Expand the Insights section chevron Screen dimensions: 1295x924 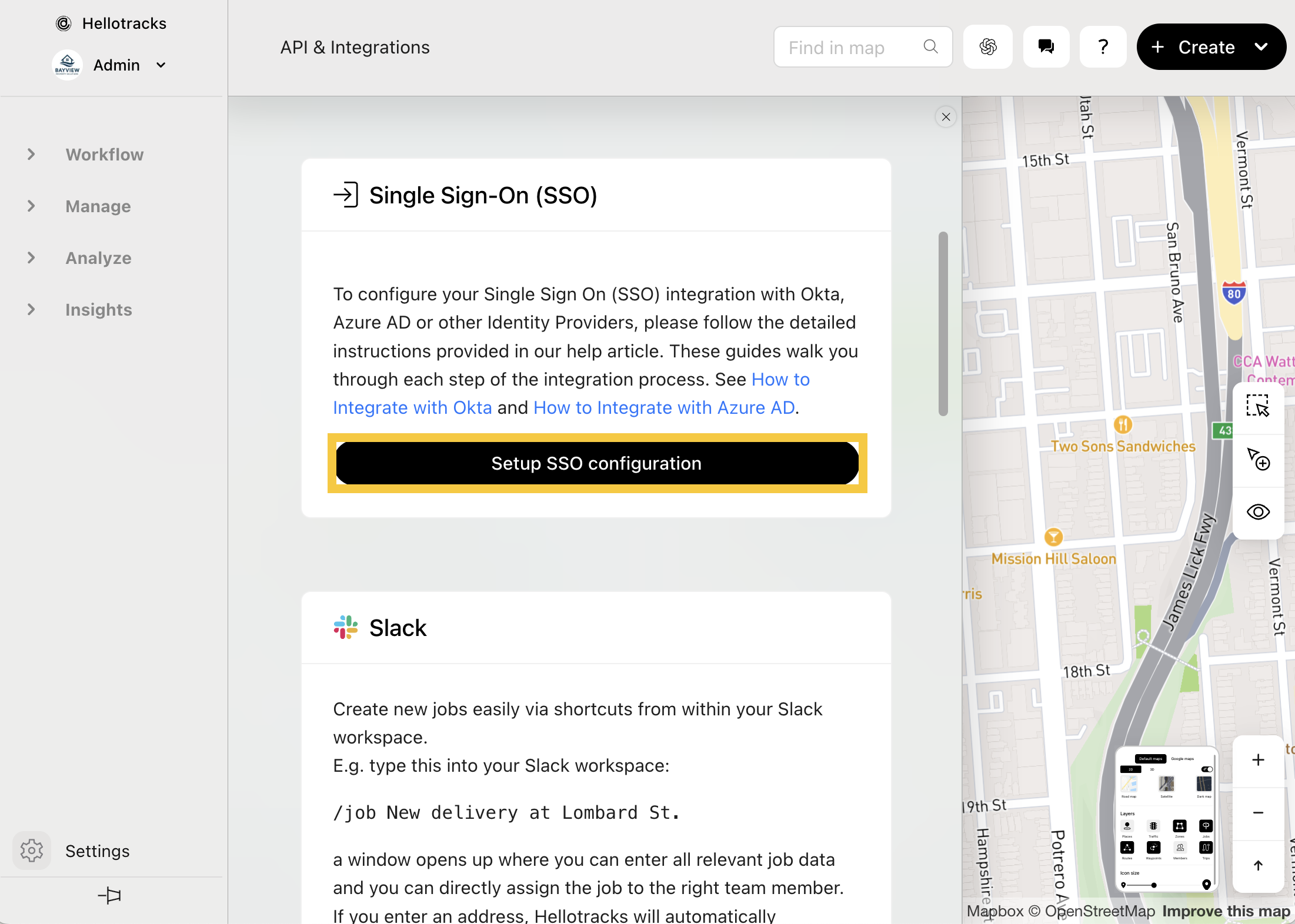[x=31, y=310]
